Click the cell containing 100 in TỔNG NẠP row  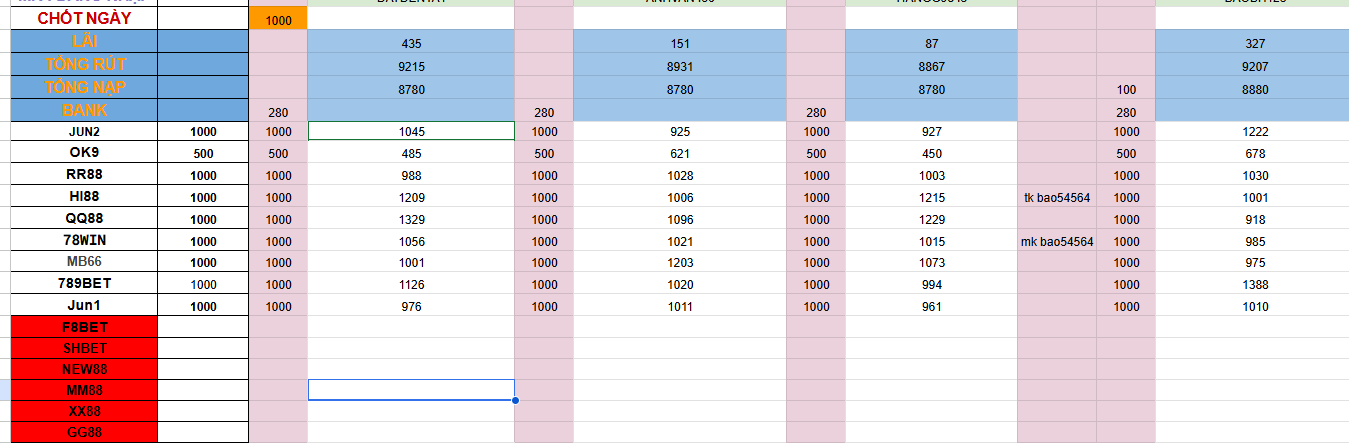[x=1126, y=89]
